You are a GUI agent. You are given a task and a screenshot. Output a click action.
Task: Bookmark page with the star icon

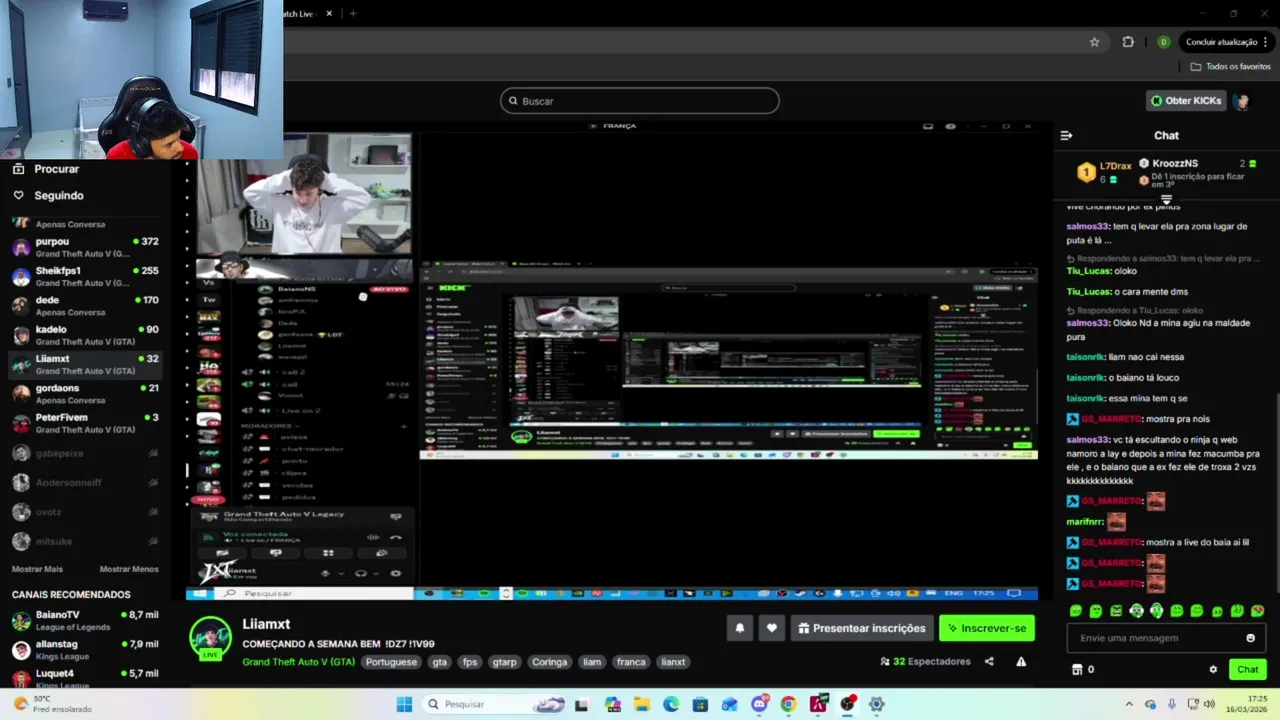(x=1095, y=42)
